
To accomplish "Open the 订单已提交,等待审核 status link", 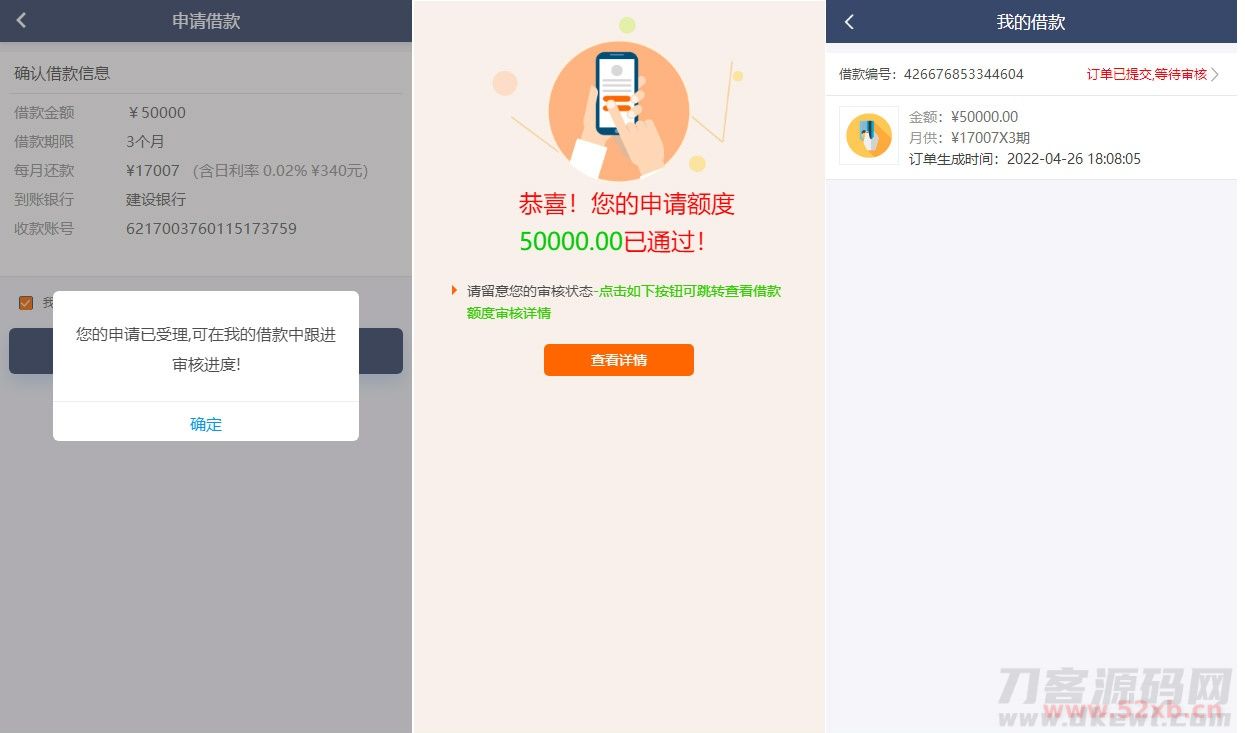I will click(x=1146, y=74).
